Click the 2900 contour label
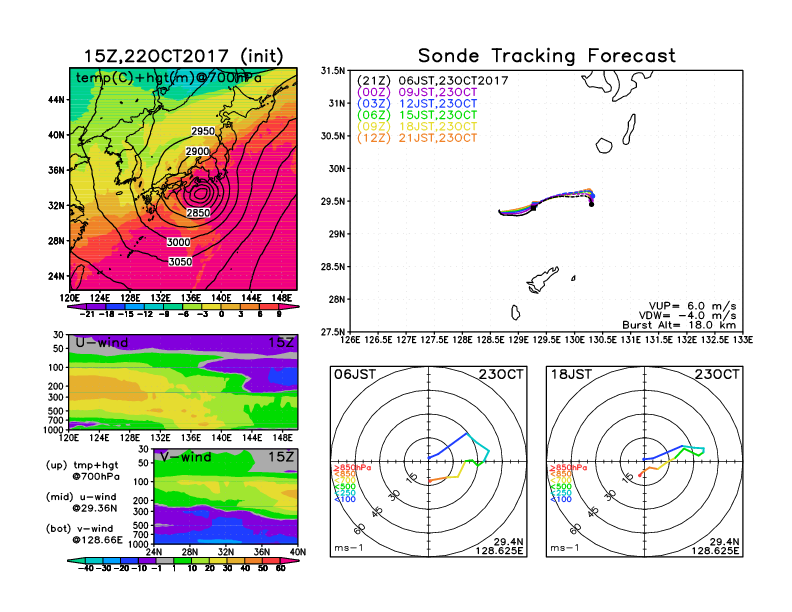This screenshot has height=612, width=792. click(x=197, y=151)
